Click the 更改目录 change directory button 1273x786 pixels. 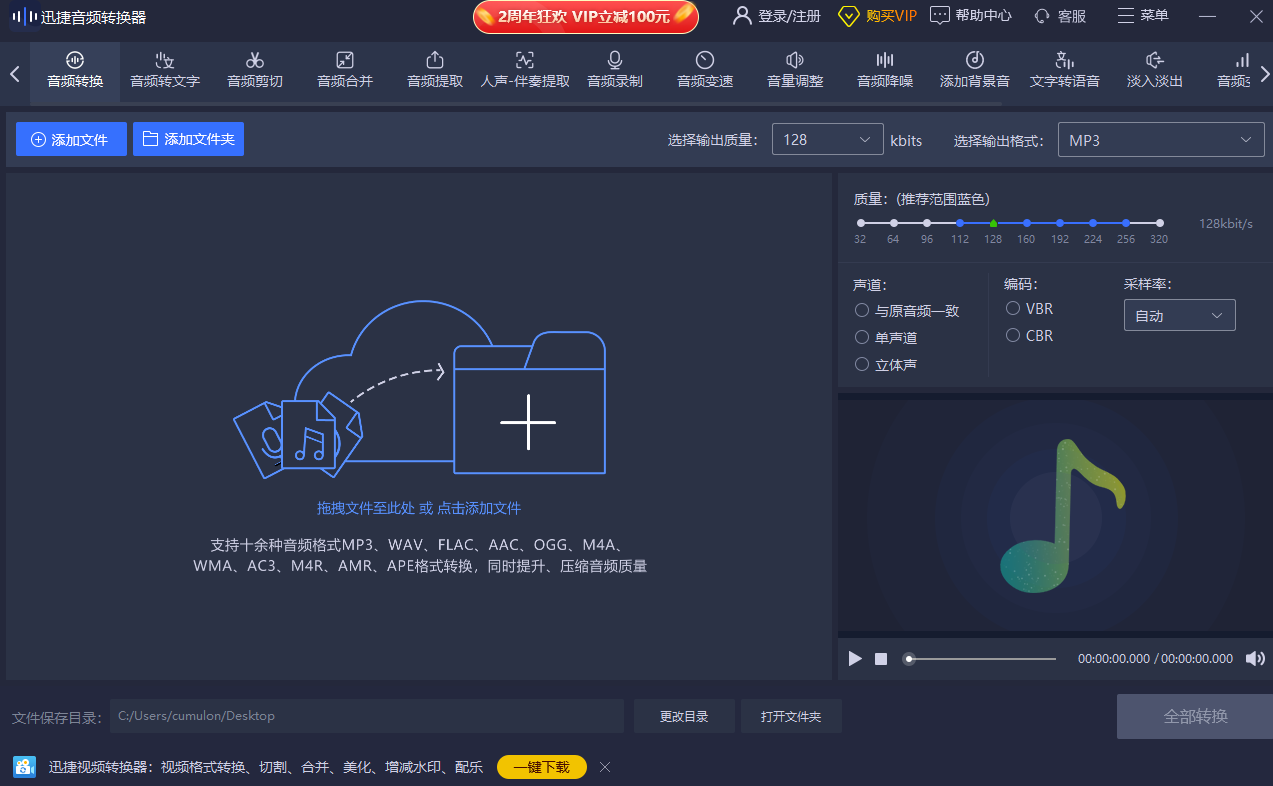[684, 716]
